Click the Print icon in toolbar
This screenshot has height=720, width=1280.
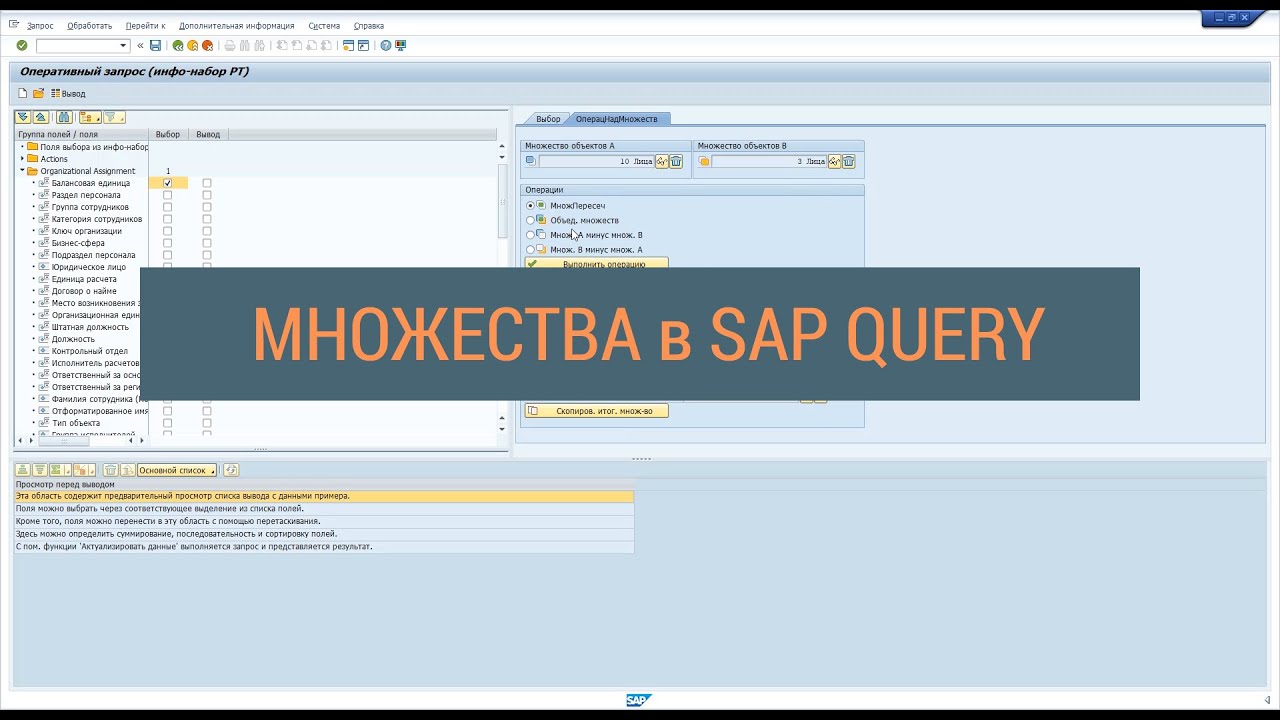(x=230, y=45)
